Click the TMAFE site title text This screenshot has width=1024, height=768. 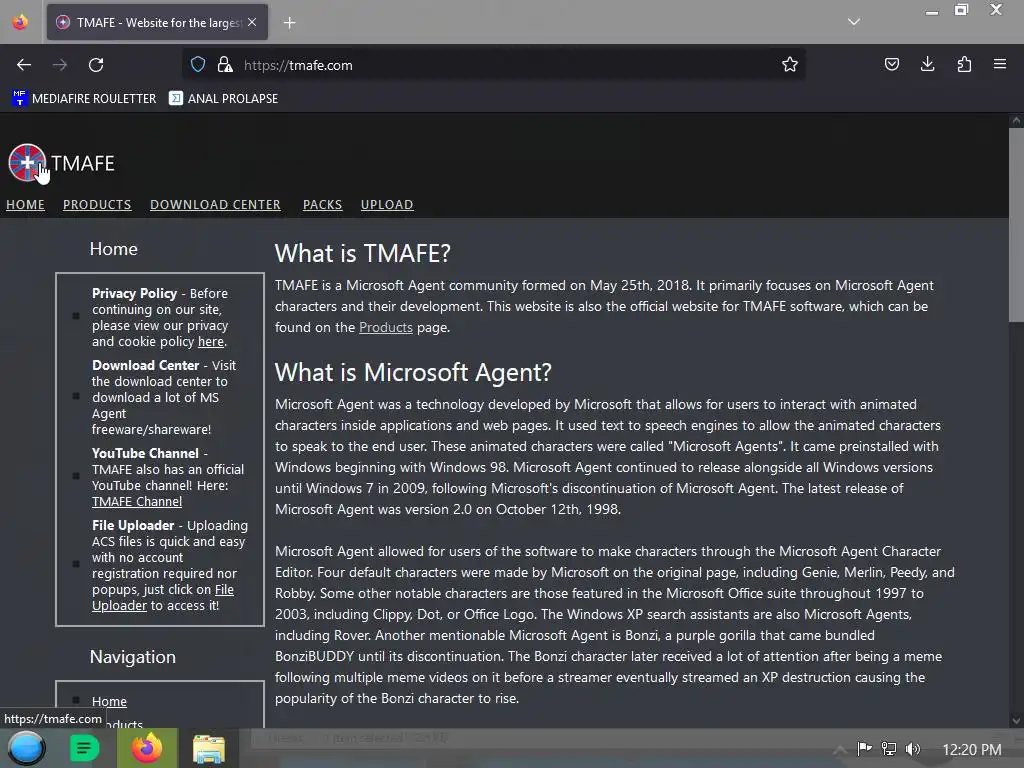click(83, 163)
